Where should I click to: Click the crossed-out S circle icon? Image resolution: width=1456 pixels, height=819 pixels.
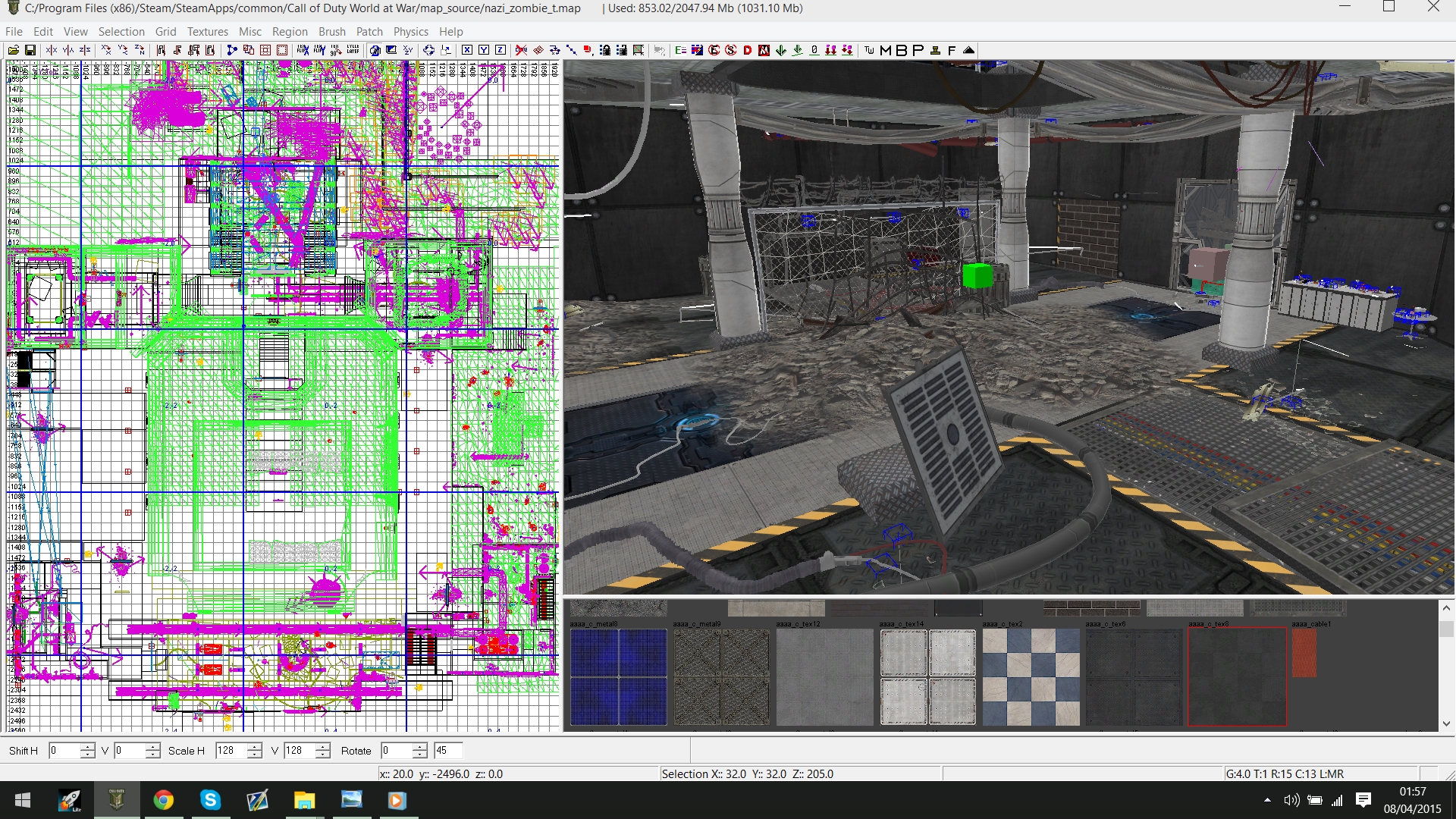click(730, 50)
